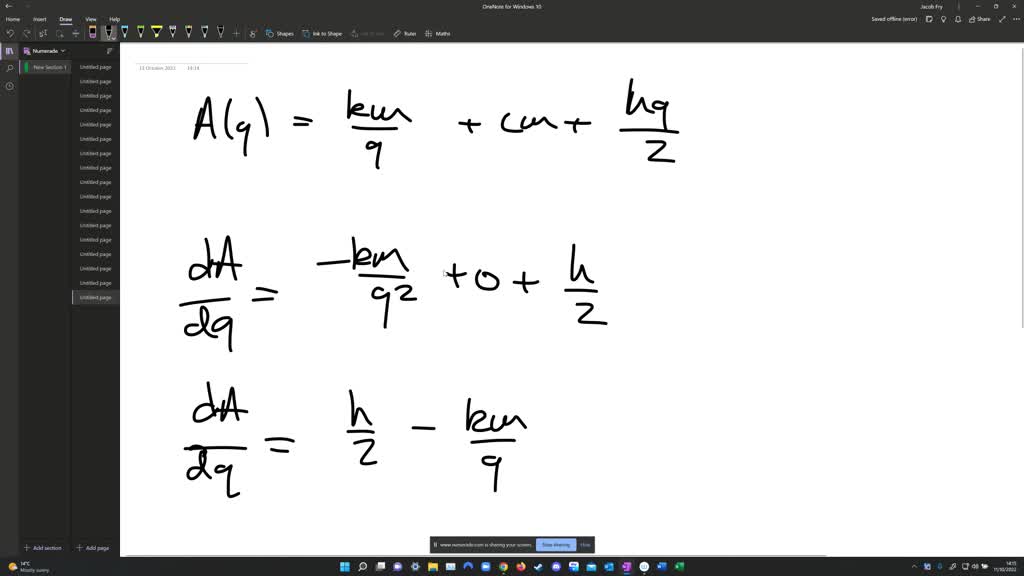Click the Stop sharing button
The height and width of the screenshot is (576, 1024).
[556, 544]
